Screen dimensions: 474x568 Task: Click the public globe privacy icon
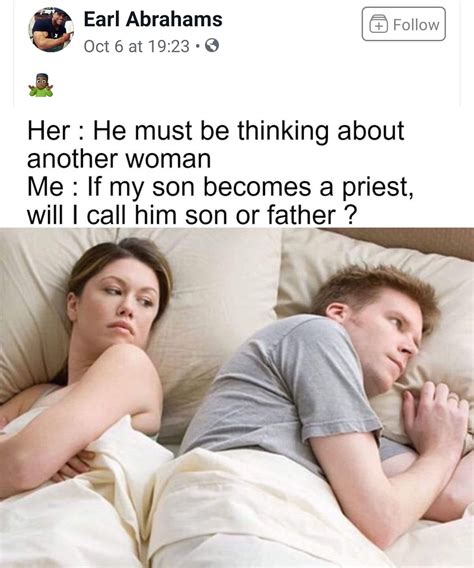212,46
